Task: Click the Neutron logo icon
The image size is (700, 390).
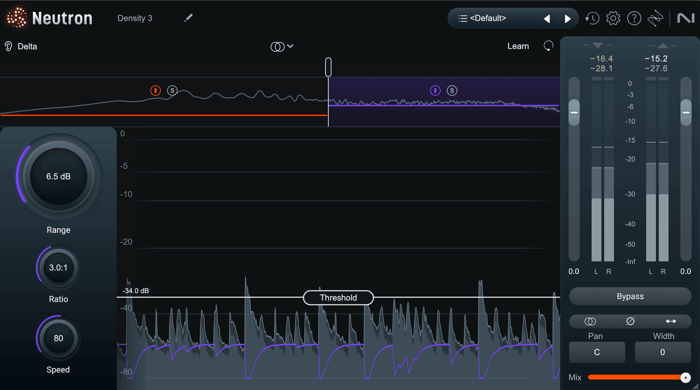Action: point(17,18)
